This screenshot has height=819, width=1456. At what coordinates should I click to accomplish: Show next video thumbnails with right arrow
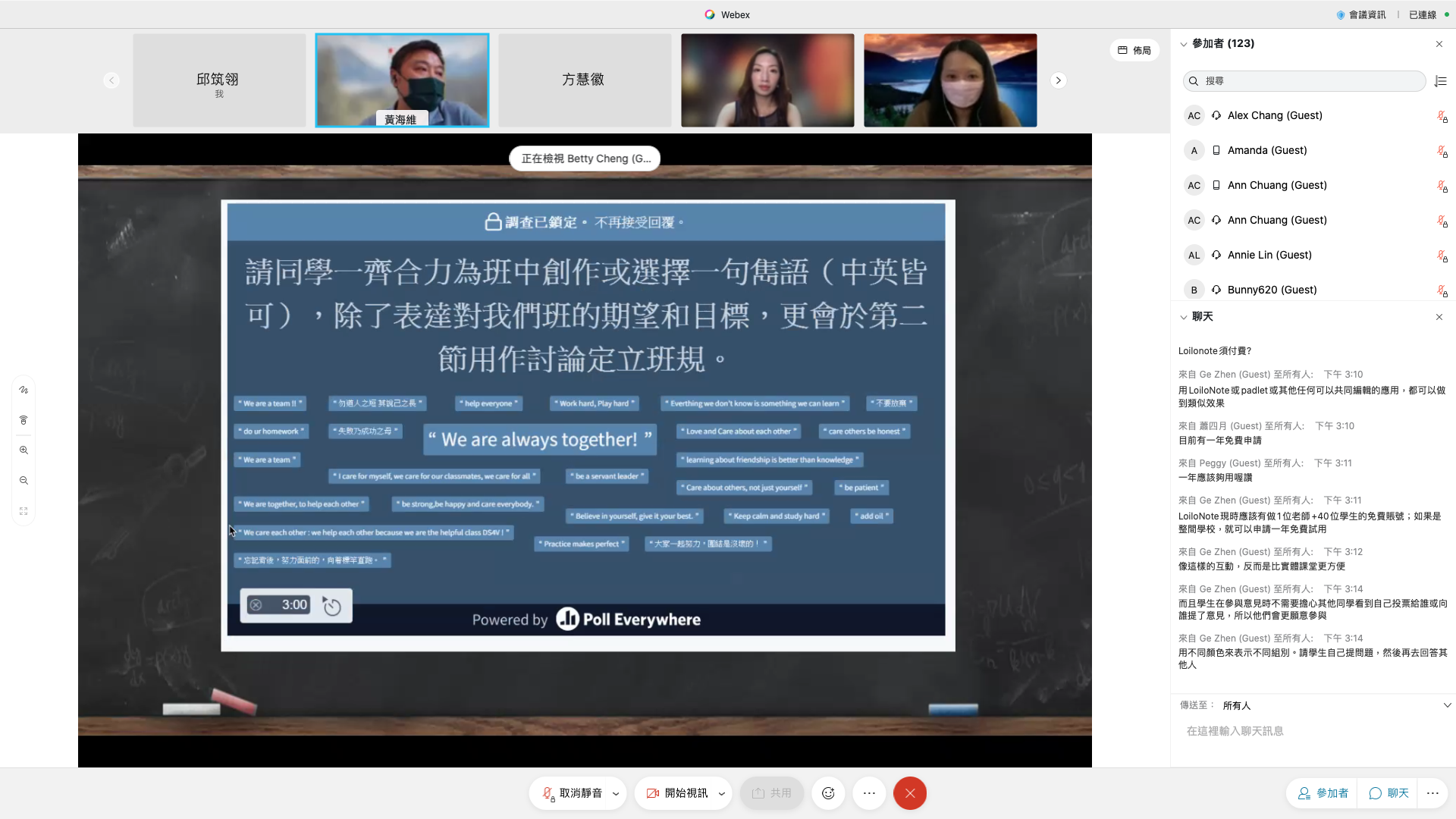point(1058,80)
